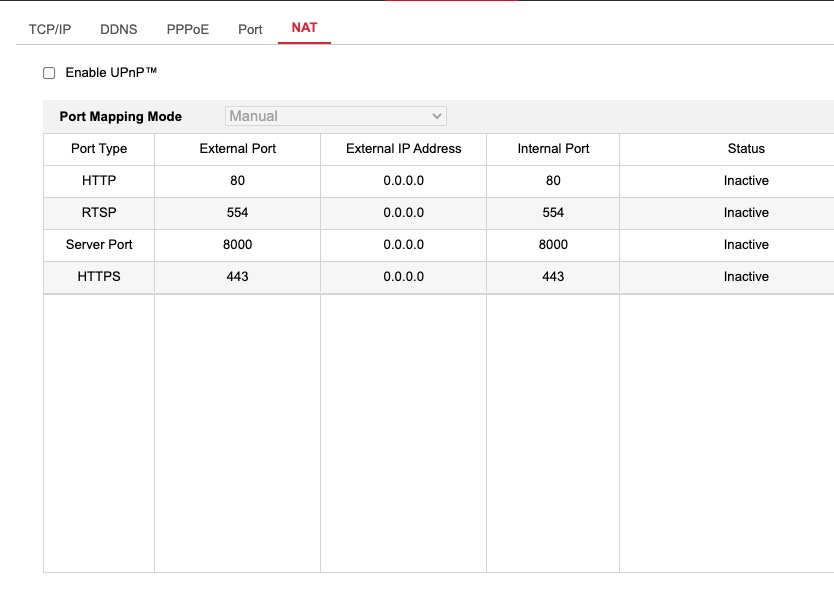Click the Internal Port column header
Image resolution: width=834 pixels, height=589 pixels.
click(x=553, y=149)
